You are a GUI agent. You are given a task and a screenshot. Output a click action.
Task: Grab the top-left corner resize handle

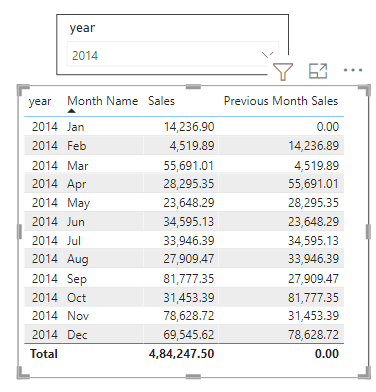(x=22, y=90)
